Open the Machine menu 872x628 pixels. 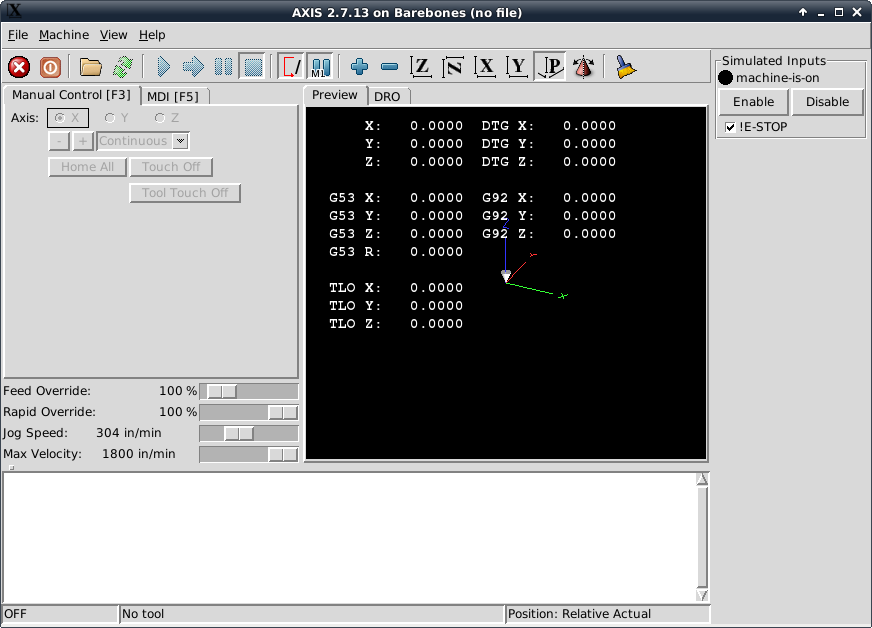64,35
